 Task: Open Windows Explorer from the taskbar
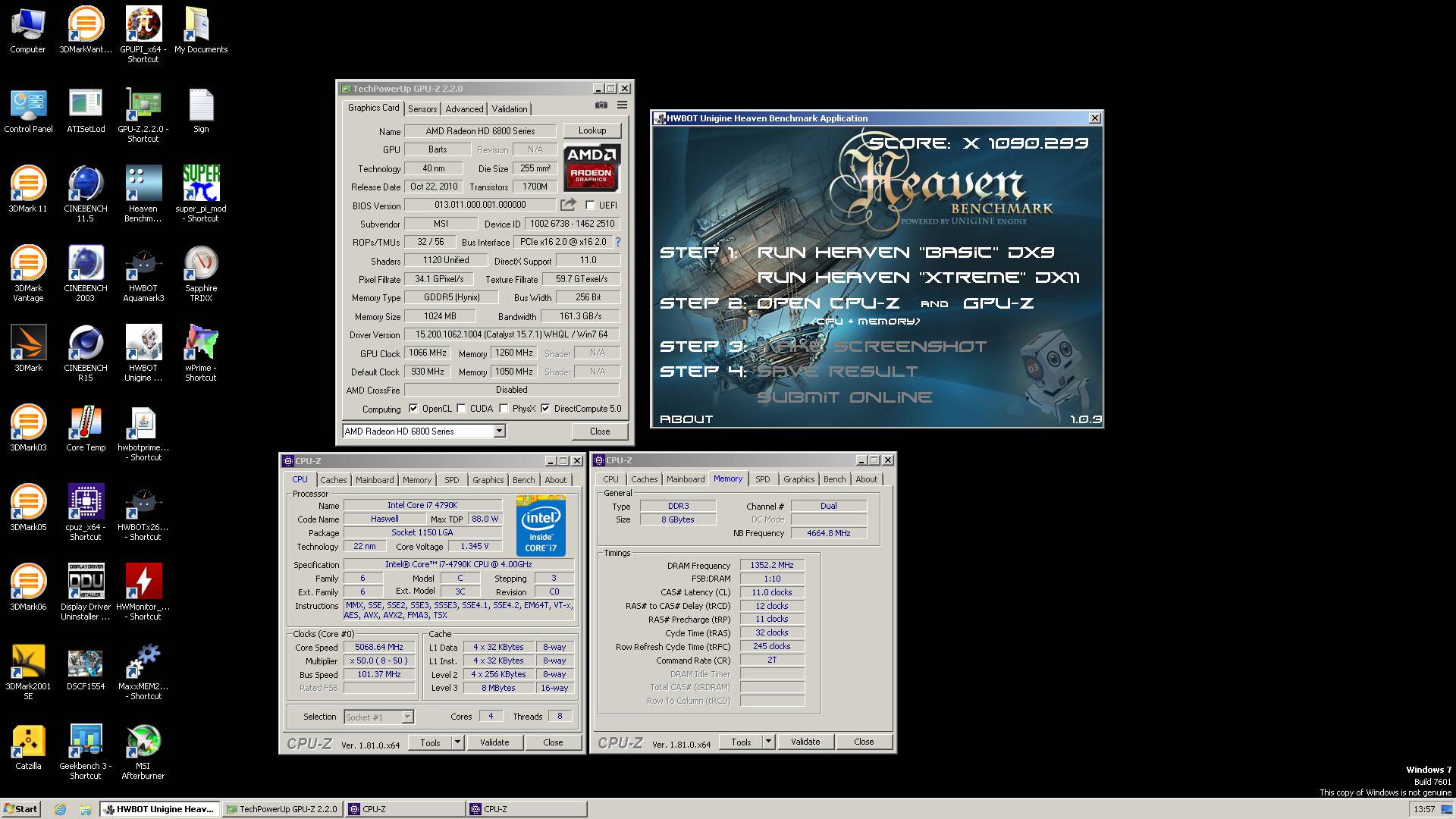(86, 809)
